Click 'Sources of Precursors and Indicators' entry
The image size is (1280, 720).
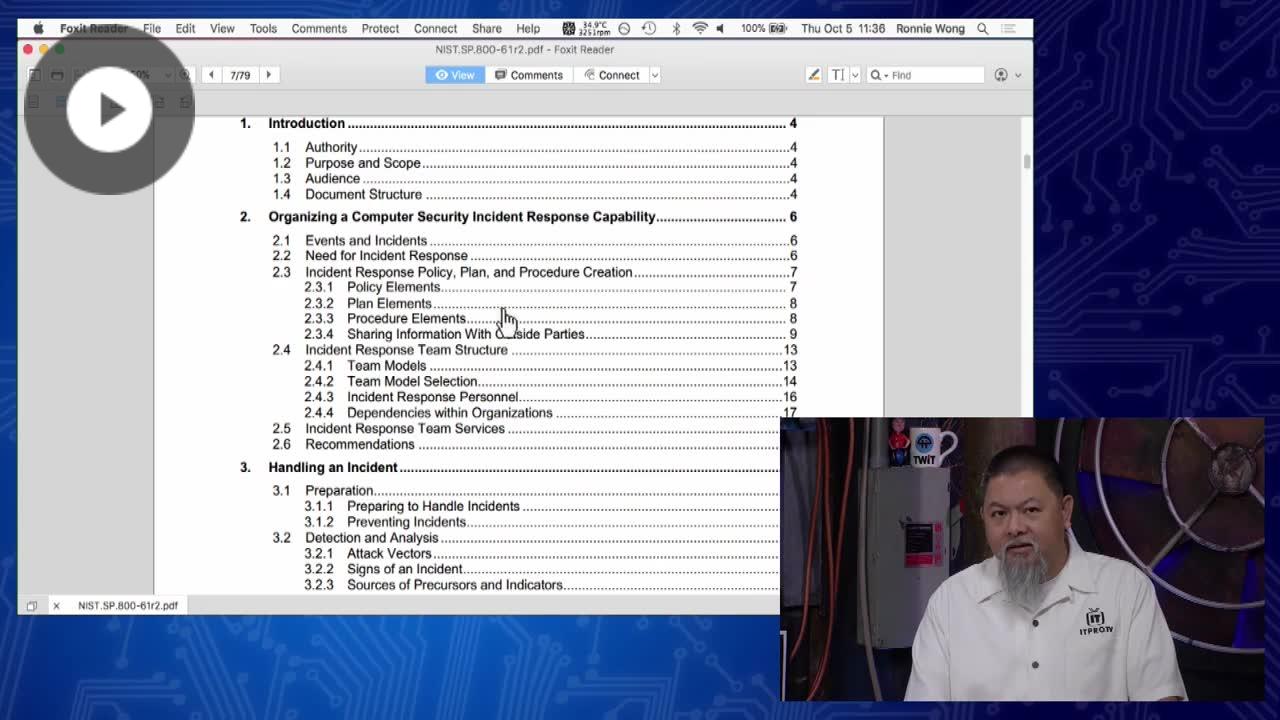coord(455,585)
